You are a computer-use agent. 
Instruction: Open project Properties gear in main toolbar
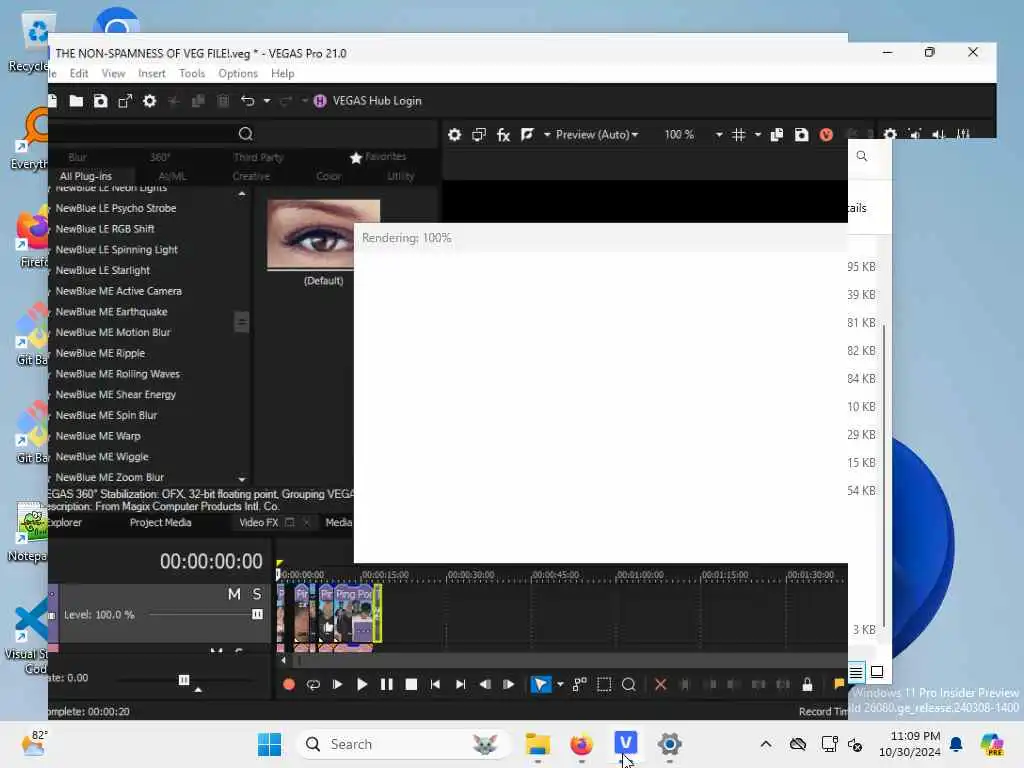click(150, 101)
